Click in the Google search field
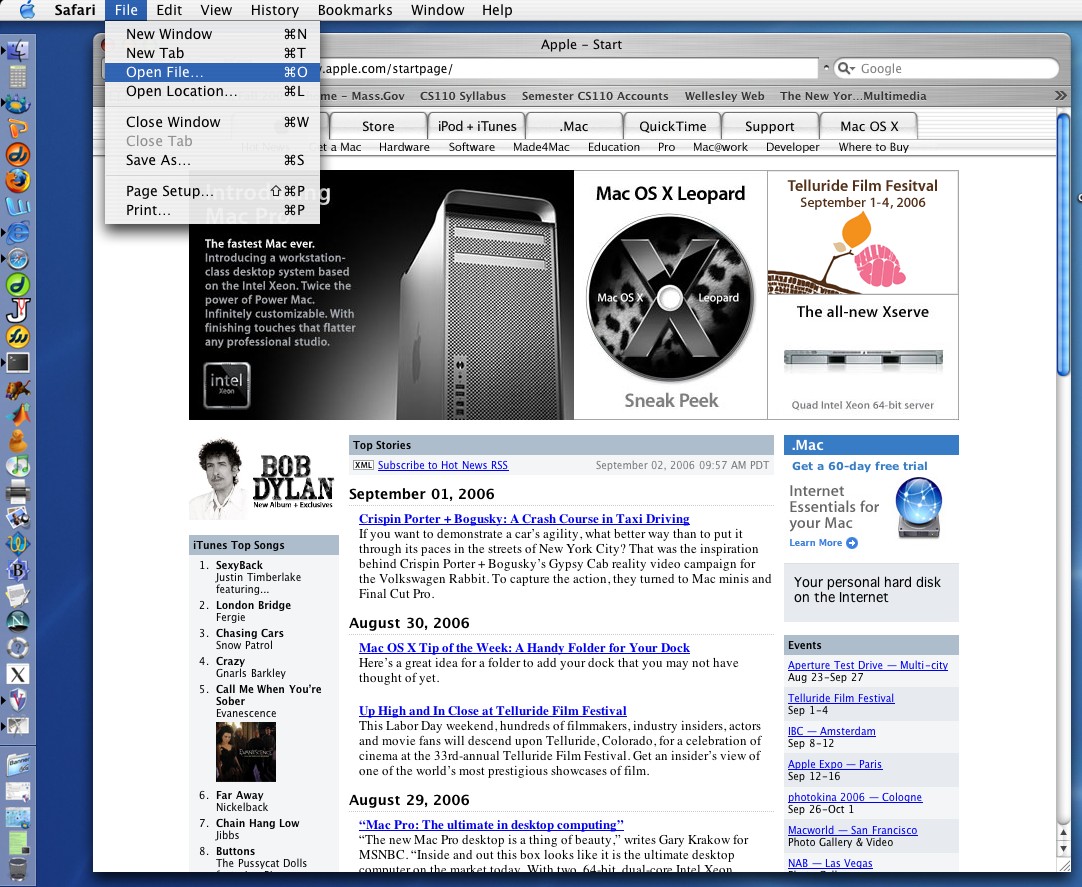 click(x=947, y=68)
